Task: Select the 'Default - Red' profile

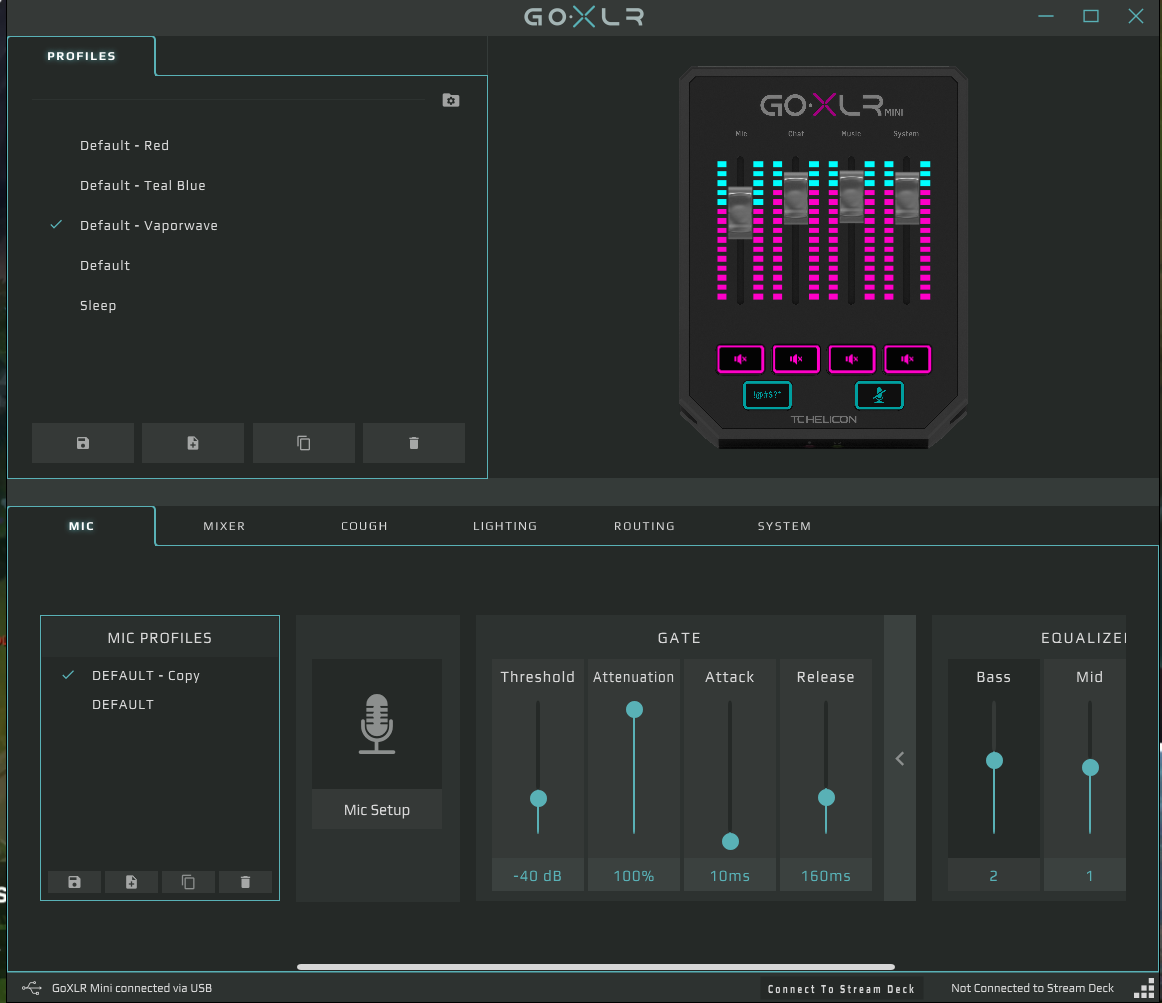Action: 124,145
